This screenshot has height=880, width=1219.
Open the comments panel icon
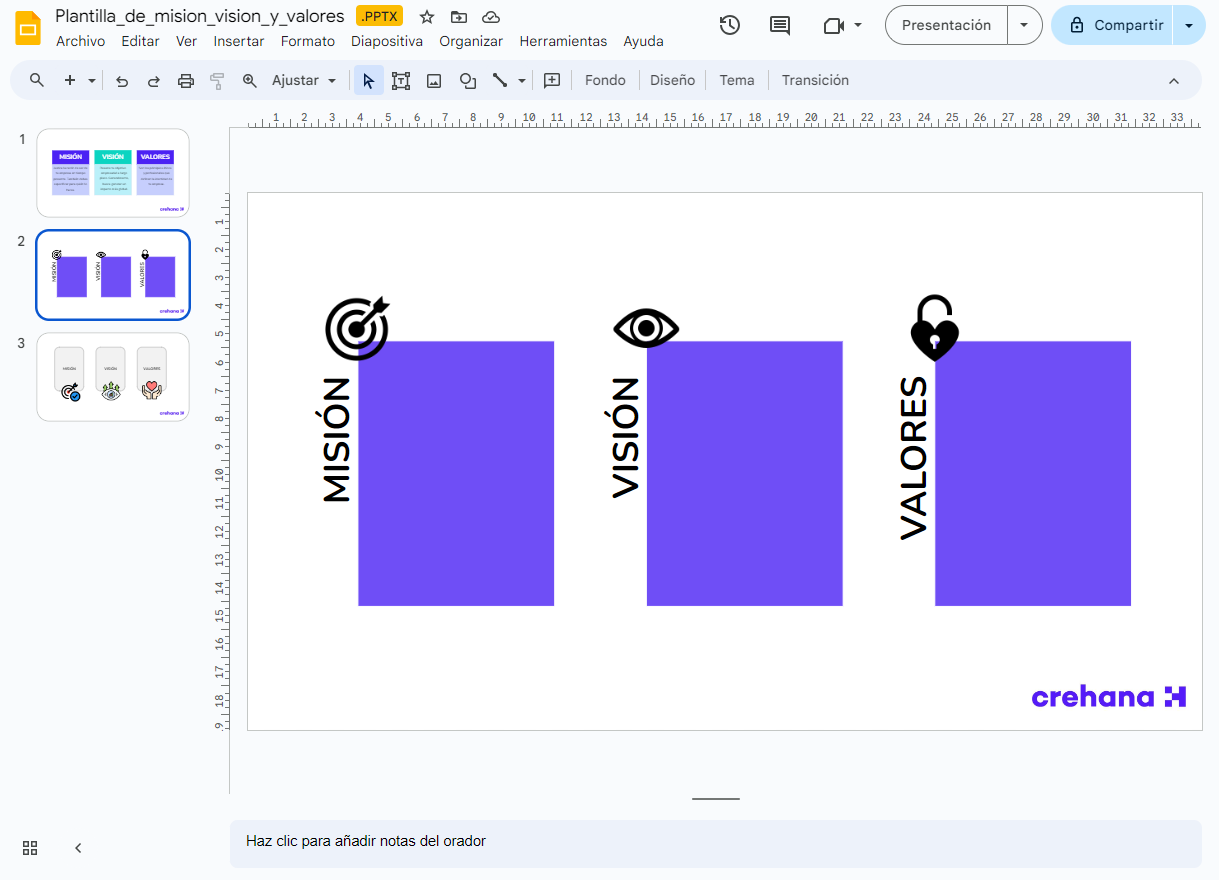click(x=780, y=25)
